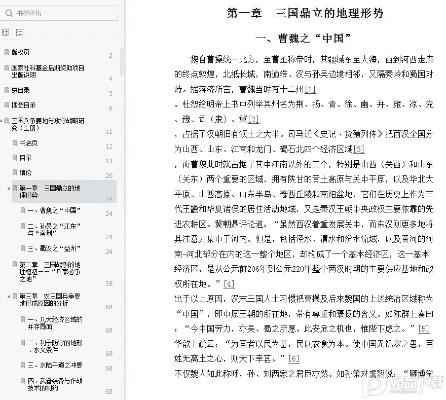Collapse the highlighted 第一章 bookmark entry
Image resolution: width=446 pixels, height=400 pixels.
point(9,188)
